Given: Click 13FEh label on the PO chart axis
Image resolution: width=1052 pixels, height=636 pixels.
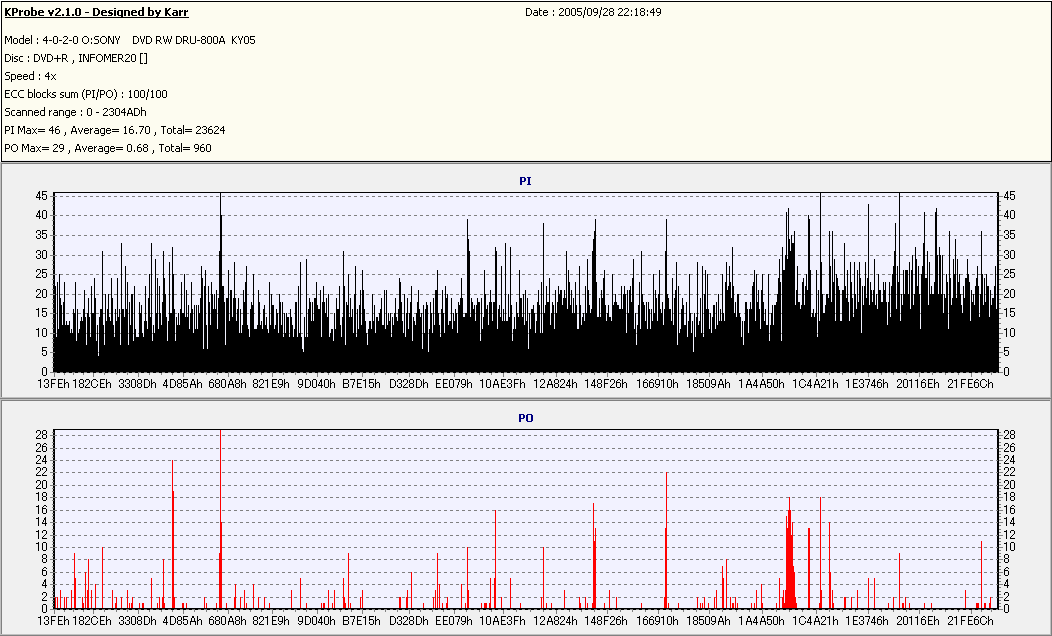Looking at the screenshot, I should [x=52, y=621].
